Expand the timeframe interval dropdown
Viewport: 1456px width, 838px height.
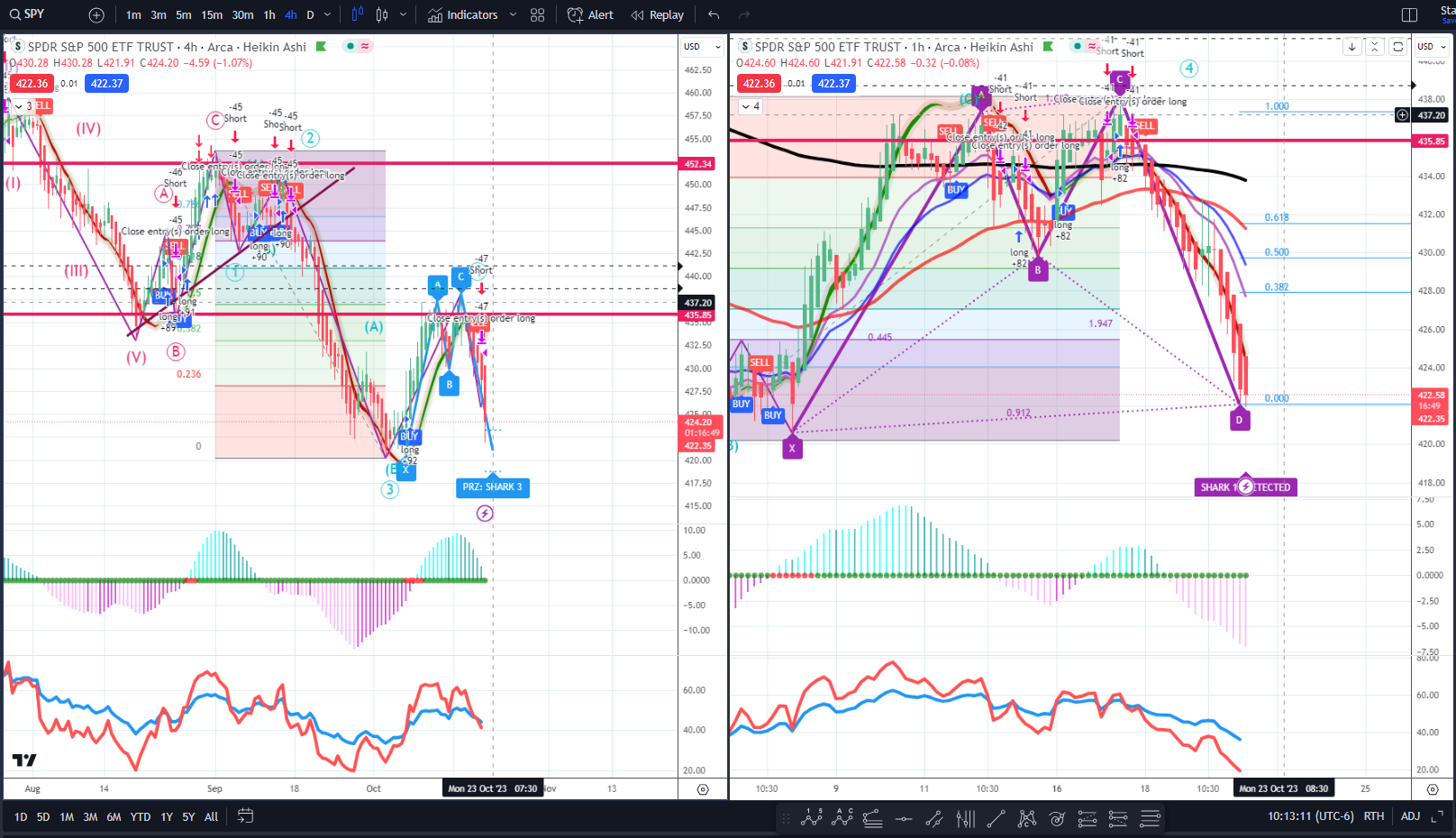click(327, 14)
